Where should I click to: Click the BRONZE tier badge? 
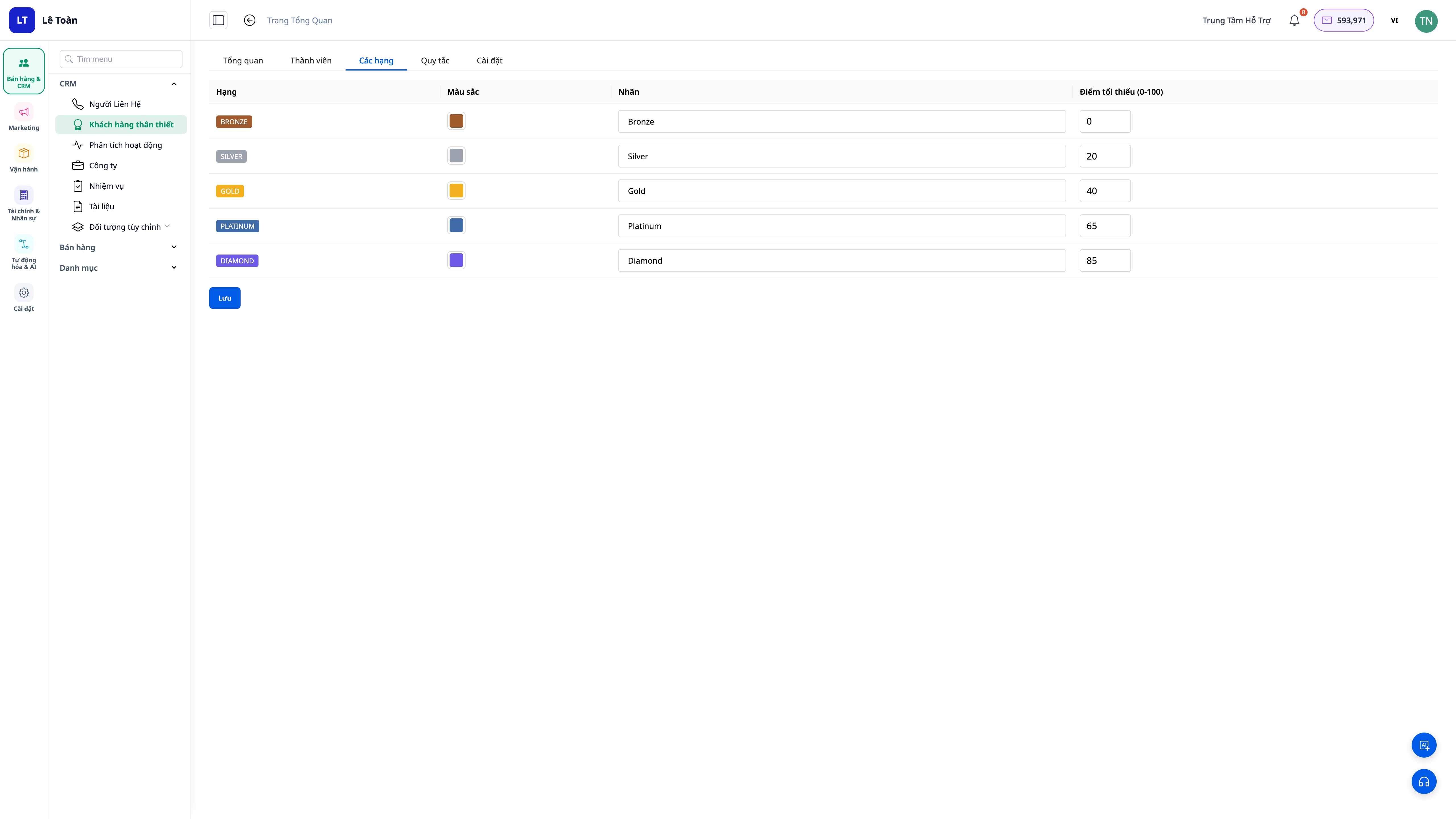pos(234,121)
